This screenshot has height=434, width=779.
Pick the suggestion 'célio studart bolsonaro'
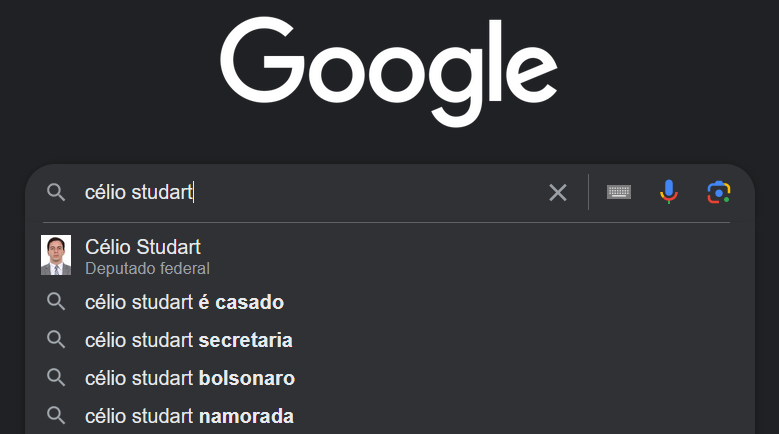pyautogui.click(x=390, y=378)
